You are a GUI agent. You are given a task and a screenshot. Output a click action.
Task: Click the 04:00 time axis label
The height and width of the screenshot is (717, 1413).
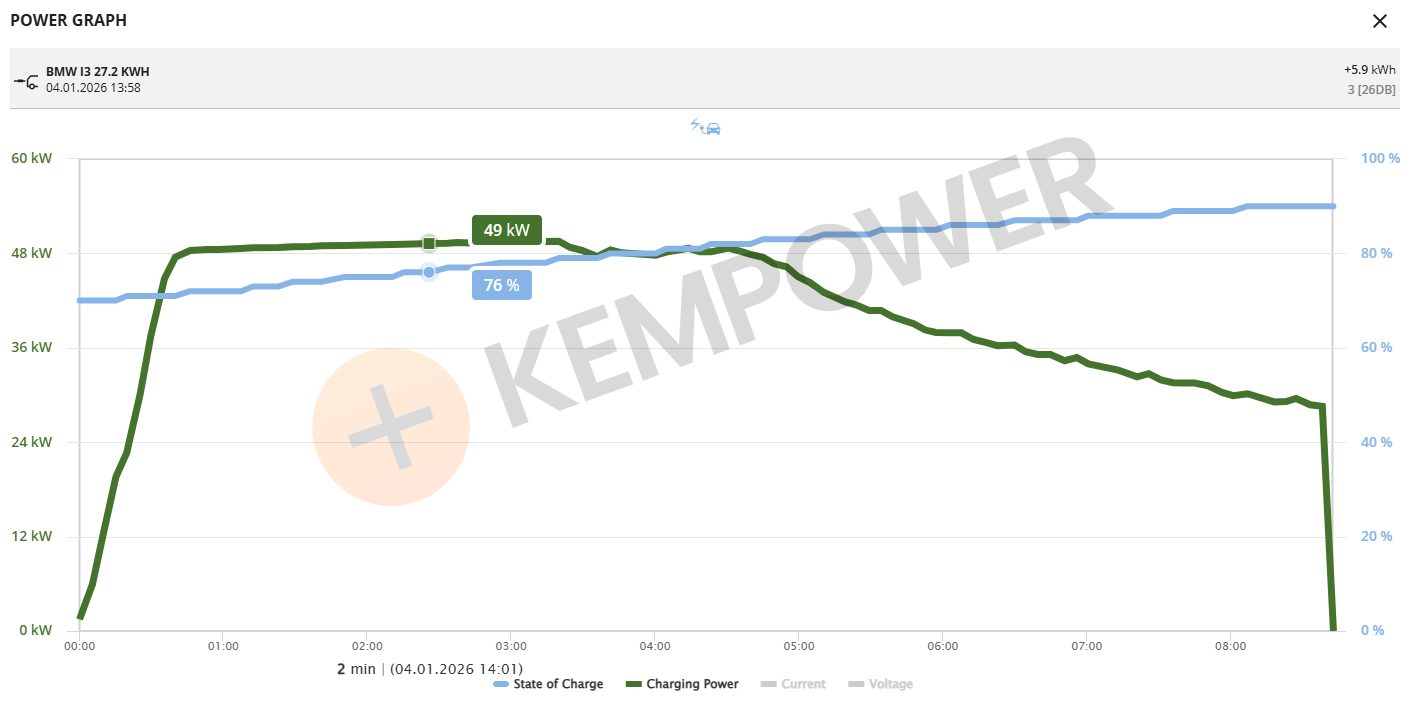[654, 646]
